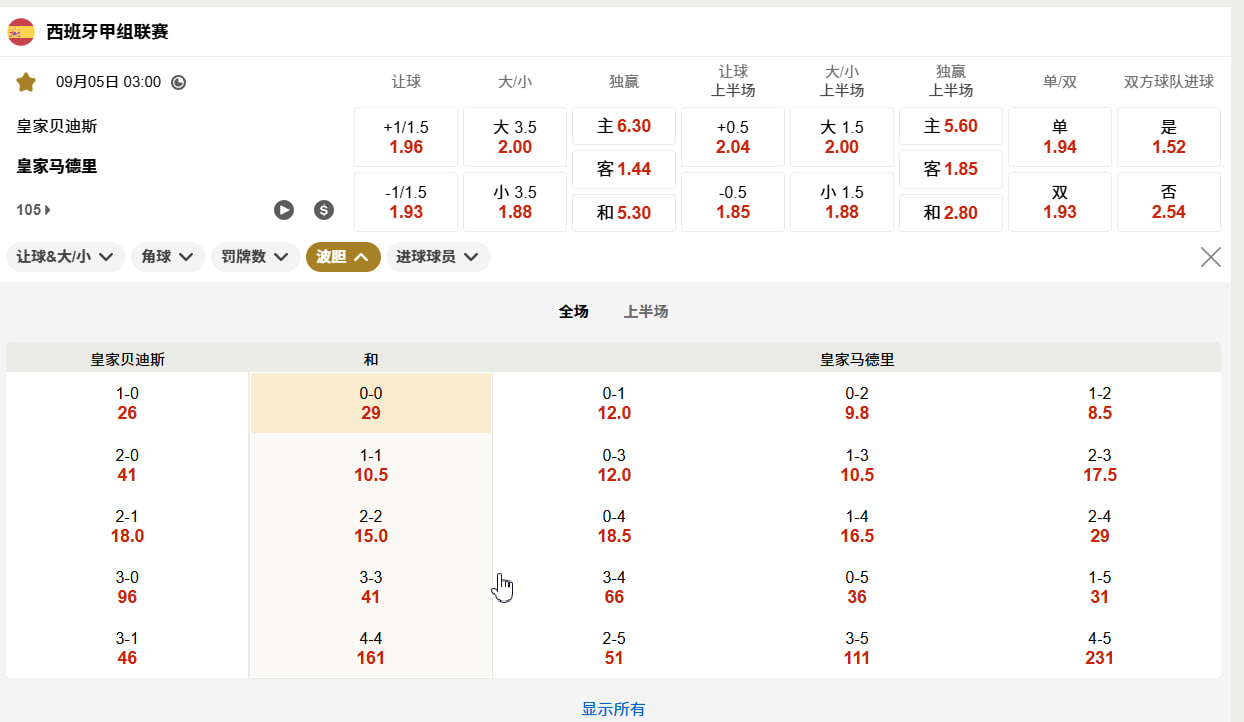Pick draw score 0-0 at 29

click(x=371, y=403)
